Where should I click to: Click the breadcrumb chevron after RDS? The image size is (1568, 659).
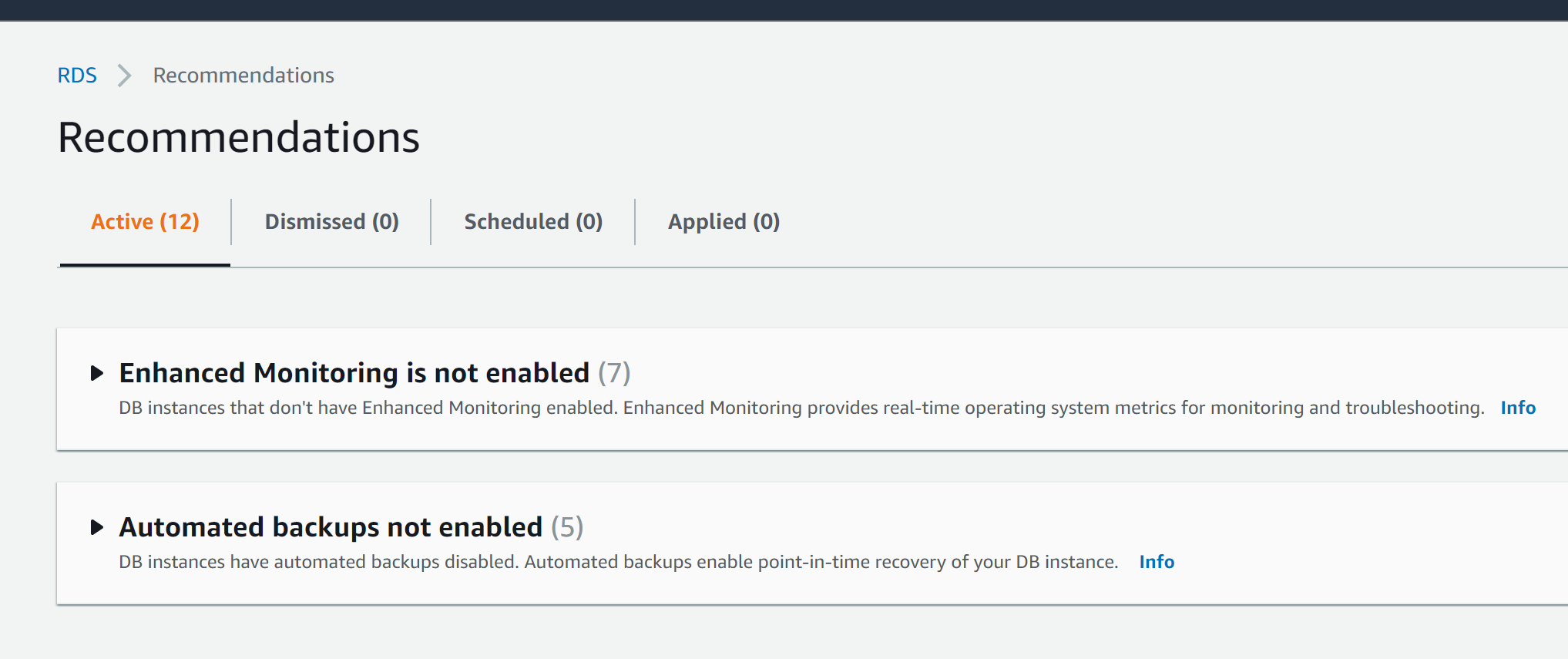pos(123,75)
